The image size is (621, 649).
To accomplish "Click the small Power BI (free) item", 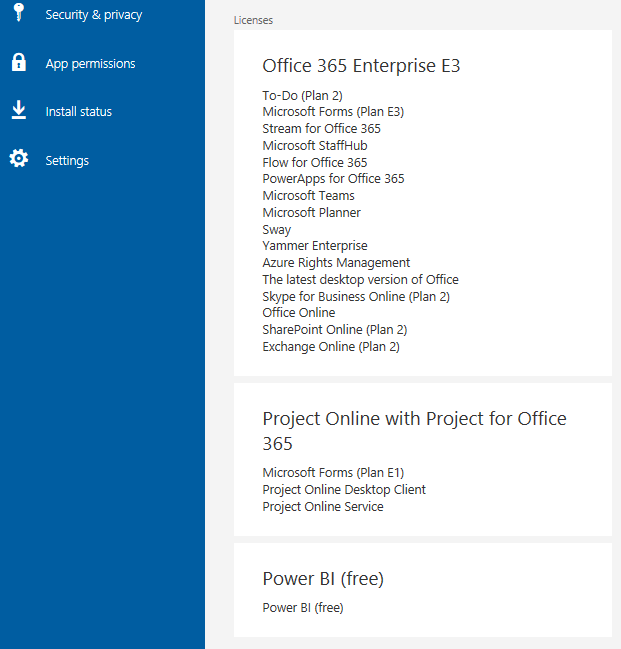I will click(x=303, y=608).
